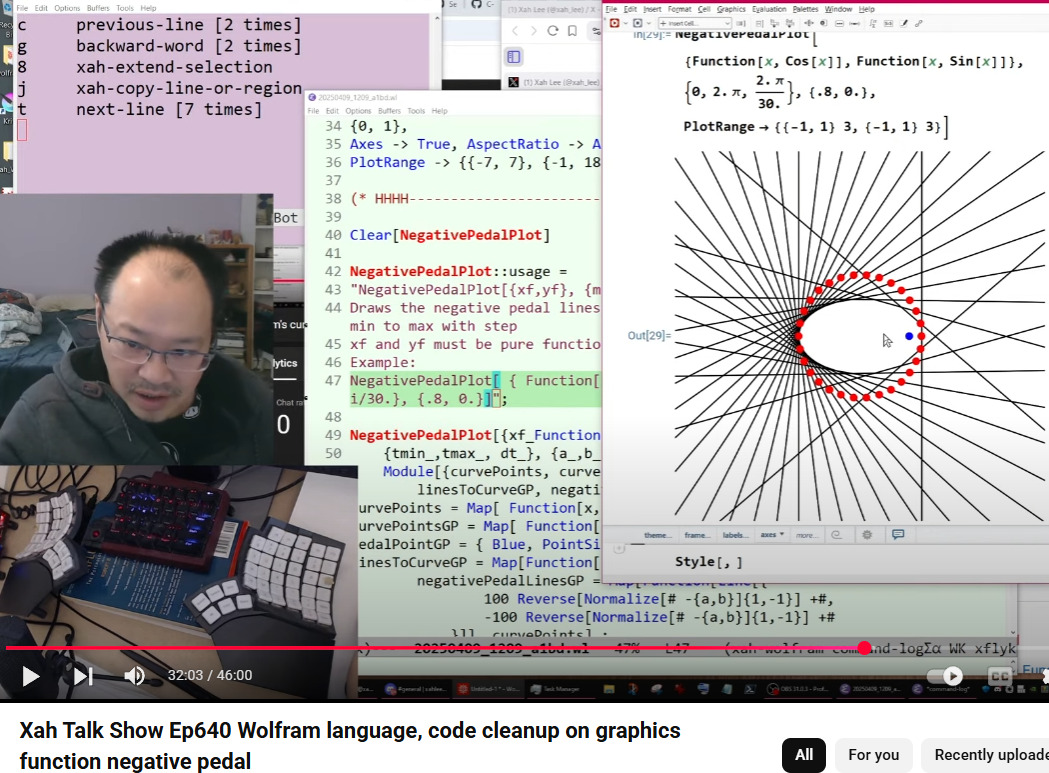This screenshot has width=1049, height=773.
Task: Click the link chain icon in Mathematica toolbar
Action: 919,23
